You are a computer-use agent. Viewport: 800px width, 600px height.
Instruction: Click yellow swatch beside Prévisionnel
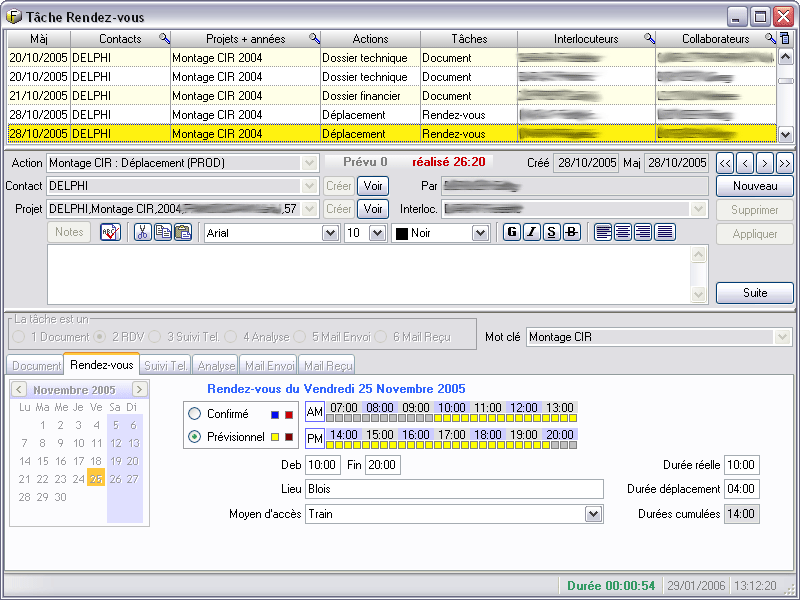click(275, 437)
